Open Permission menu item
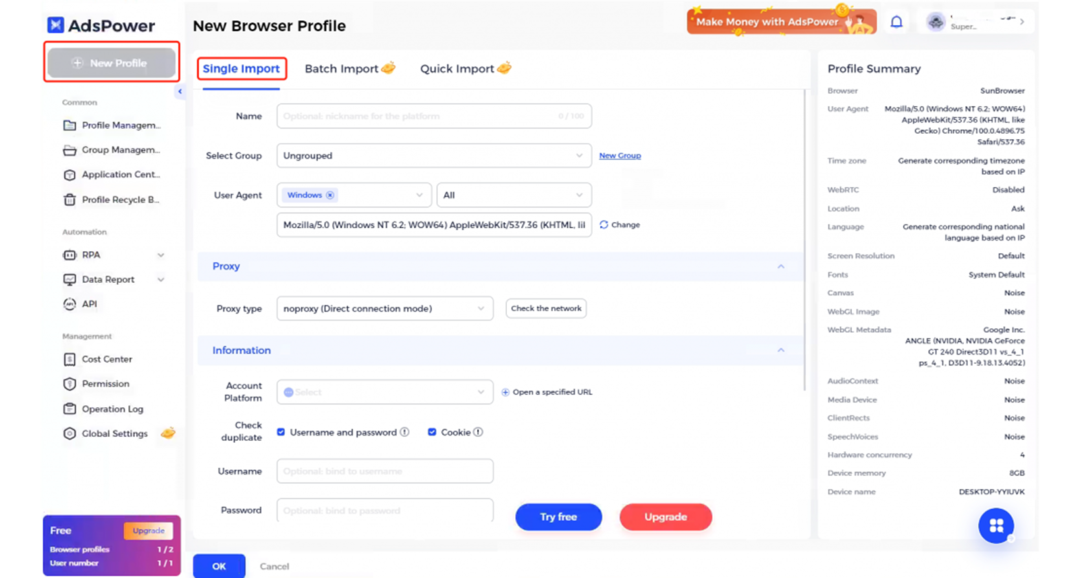1080x578 pixels. tap(105, 384)
